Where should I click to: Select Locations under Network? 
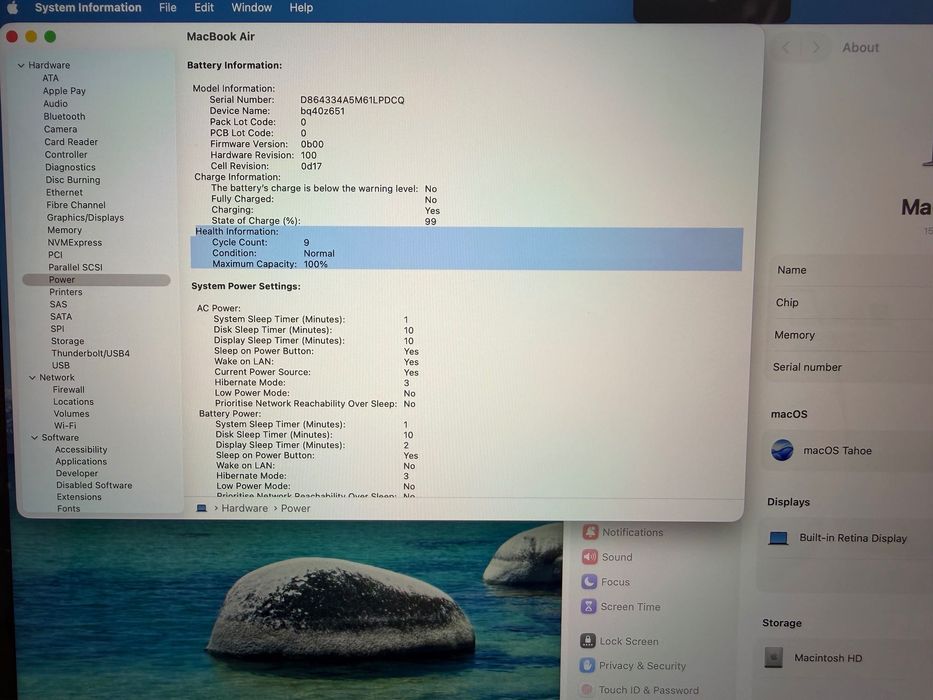click(73, 402)
